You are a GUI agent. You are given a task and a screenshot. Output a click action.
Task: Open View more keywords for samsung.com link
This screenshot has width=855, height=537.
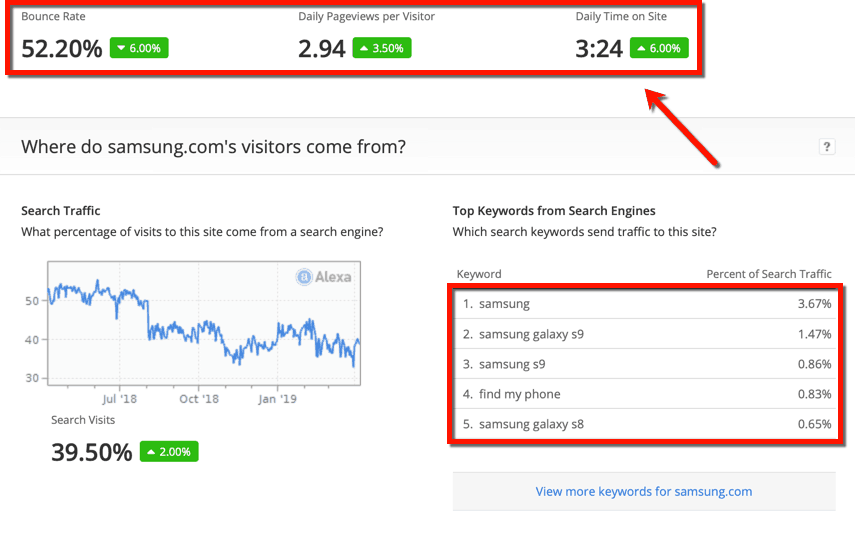pos(643,492)
